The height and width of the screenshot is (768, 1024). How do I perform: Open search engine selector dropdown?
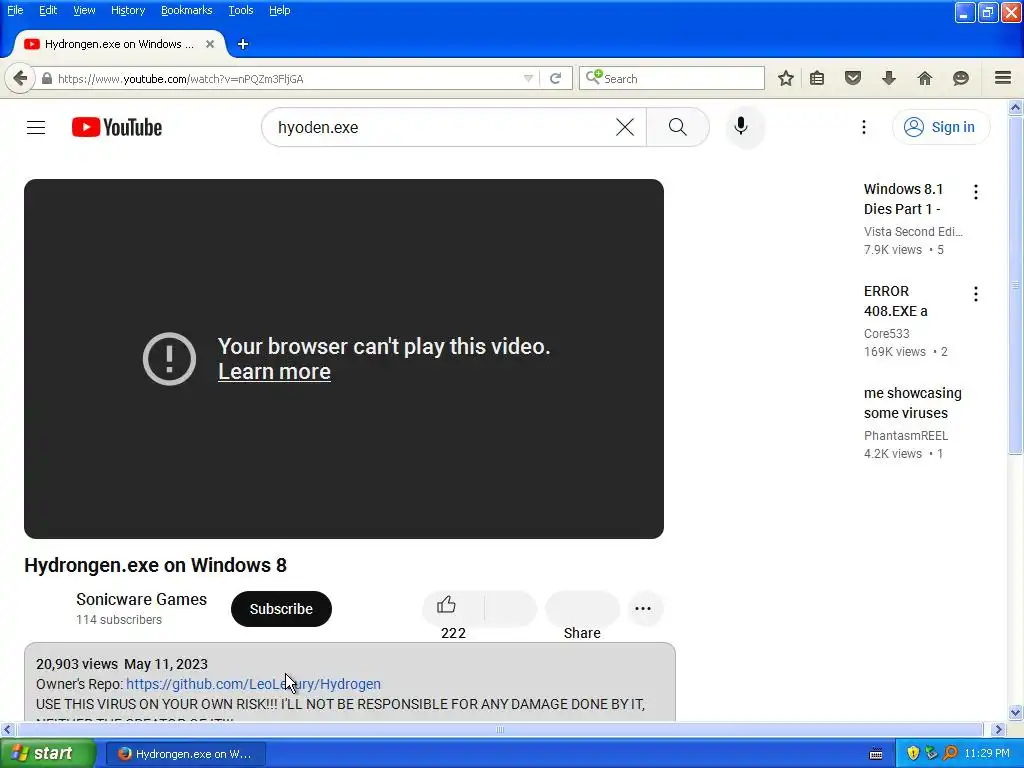[x=594, y=78]
